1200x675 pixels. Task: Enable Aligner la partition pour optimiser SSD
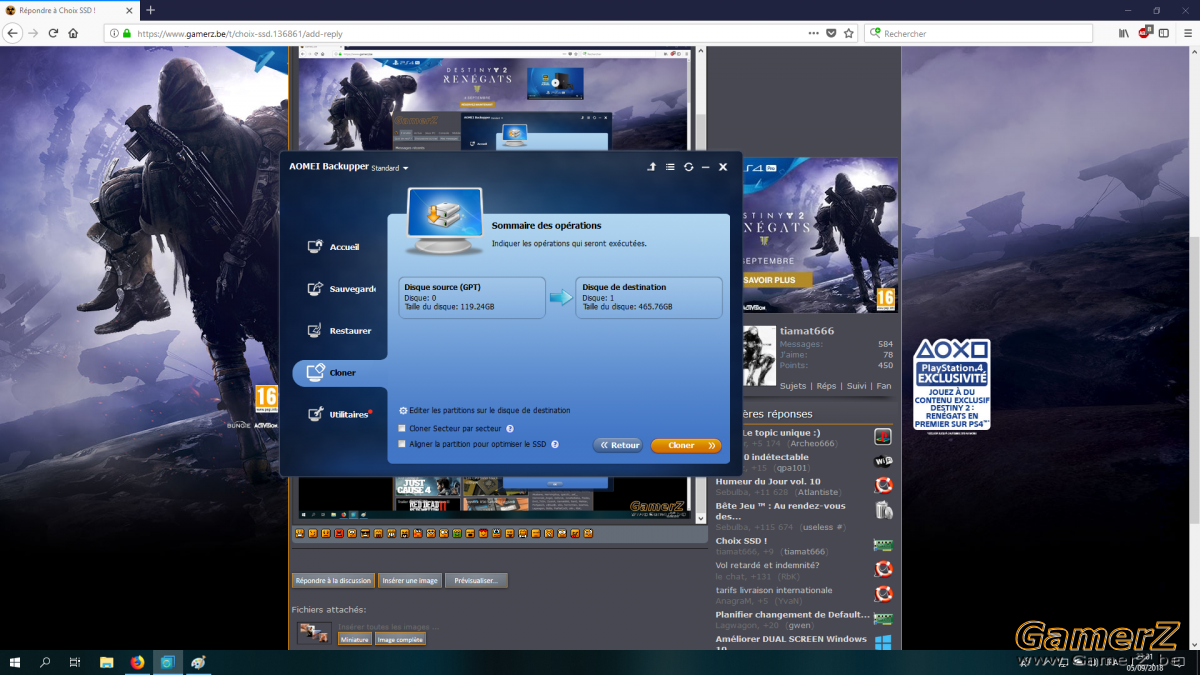(x=402, y=444)
